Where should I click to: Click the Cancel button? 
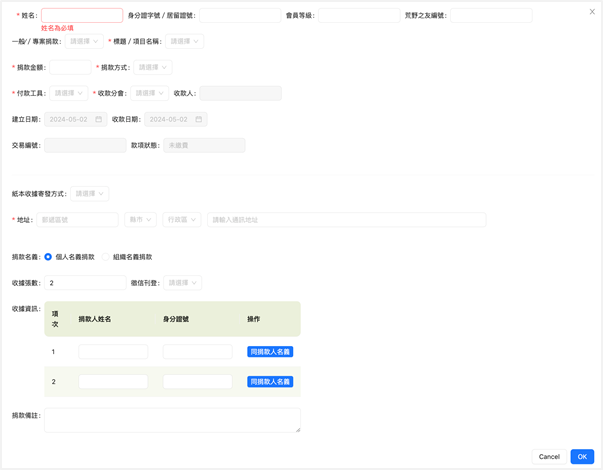[549, 456]
